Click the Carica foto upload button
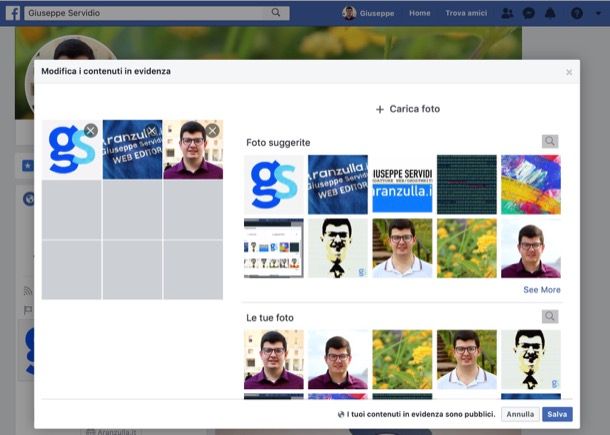Image resolution: width=610 pixels, height=435 pixels. [x=408, y=109]
